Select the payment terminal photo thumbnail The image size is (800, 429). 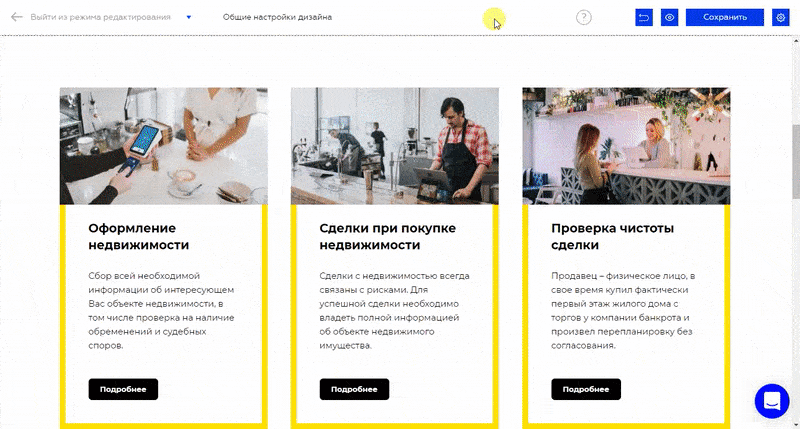point(164,146)
